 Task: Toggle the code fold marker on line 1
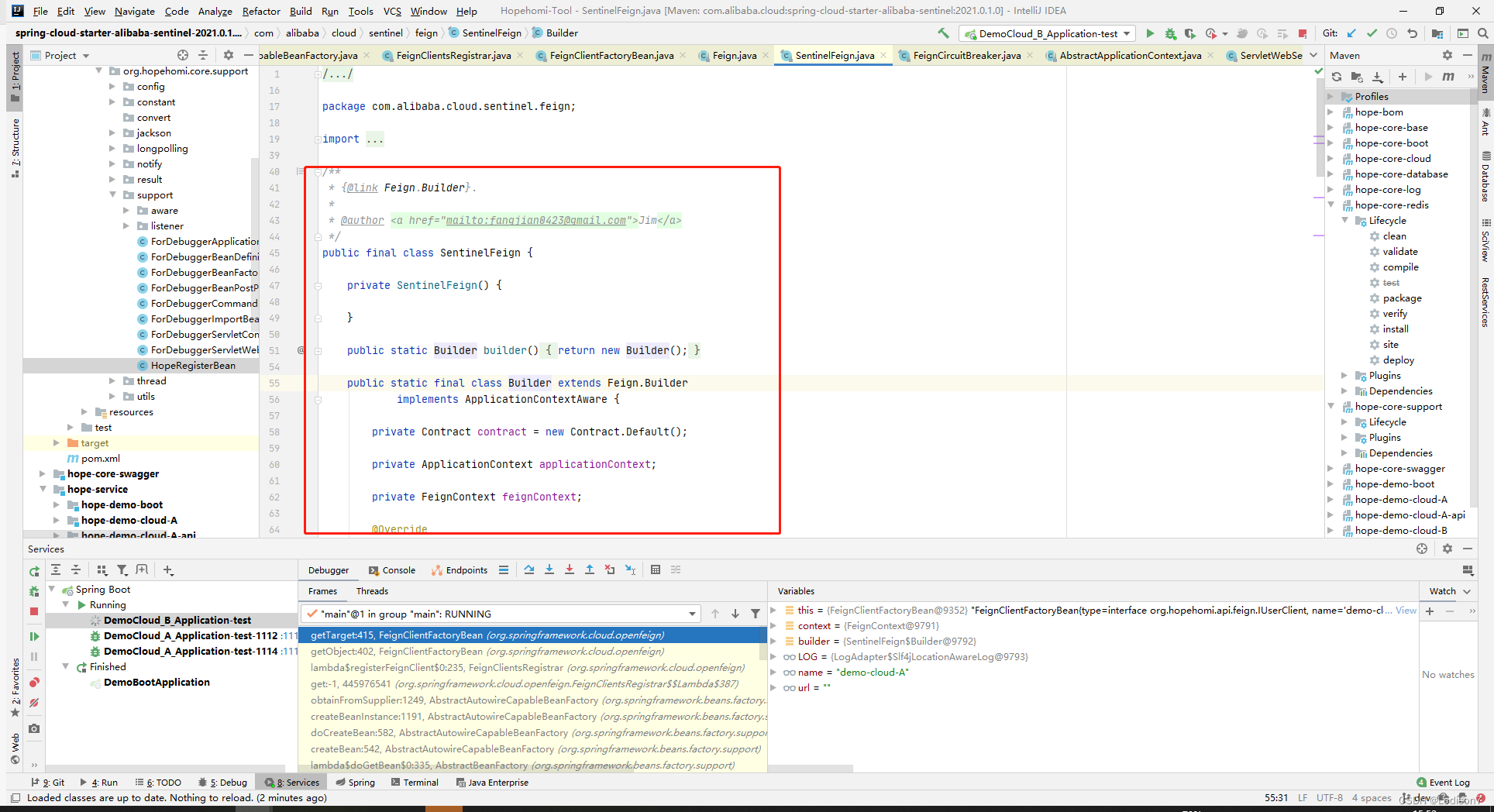click(318, 74)
